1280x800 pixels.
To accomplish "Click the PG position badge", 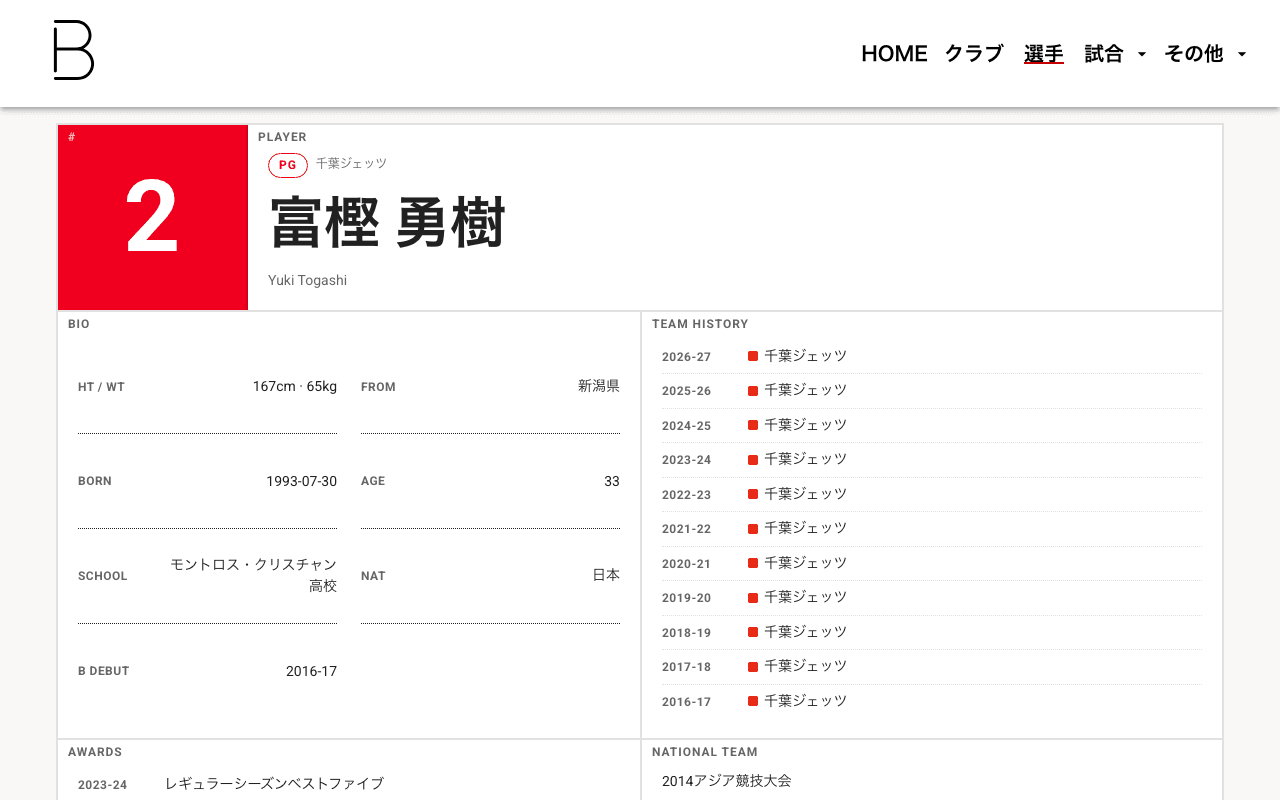I will coord(288,166).
